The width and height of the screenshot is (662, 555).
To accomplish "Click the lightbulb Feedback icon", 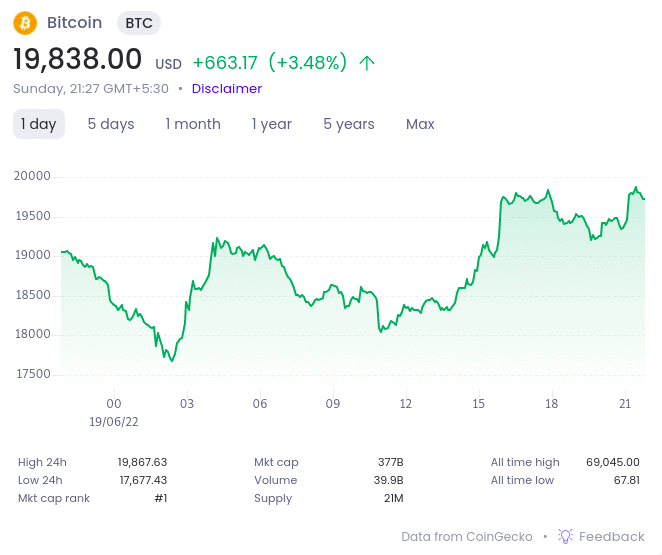I will coord(565,536).
